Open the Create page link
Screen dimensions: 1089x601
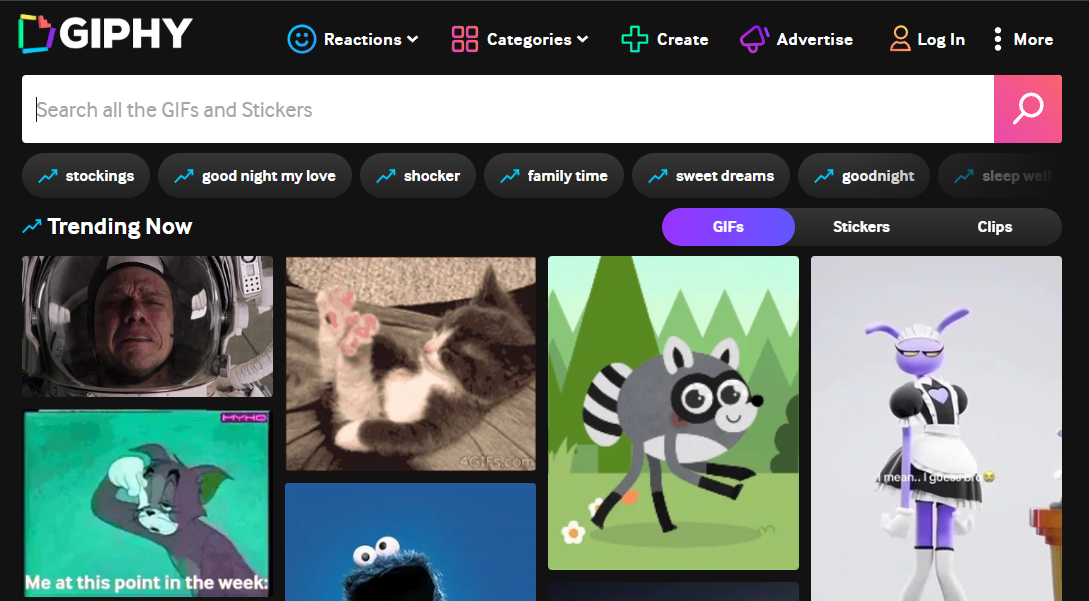(x=683, y=40)
